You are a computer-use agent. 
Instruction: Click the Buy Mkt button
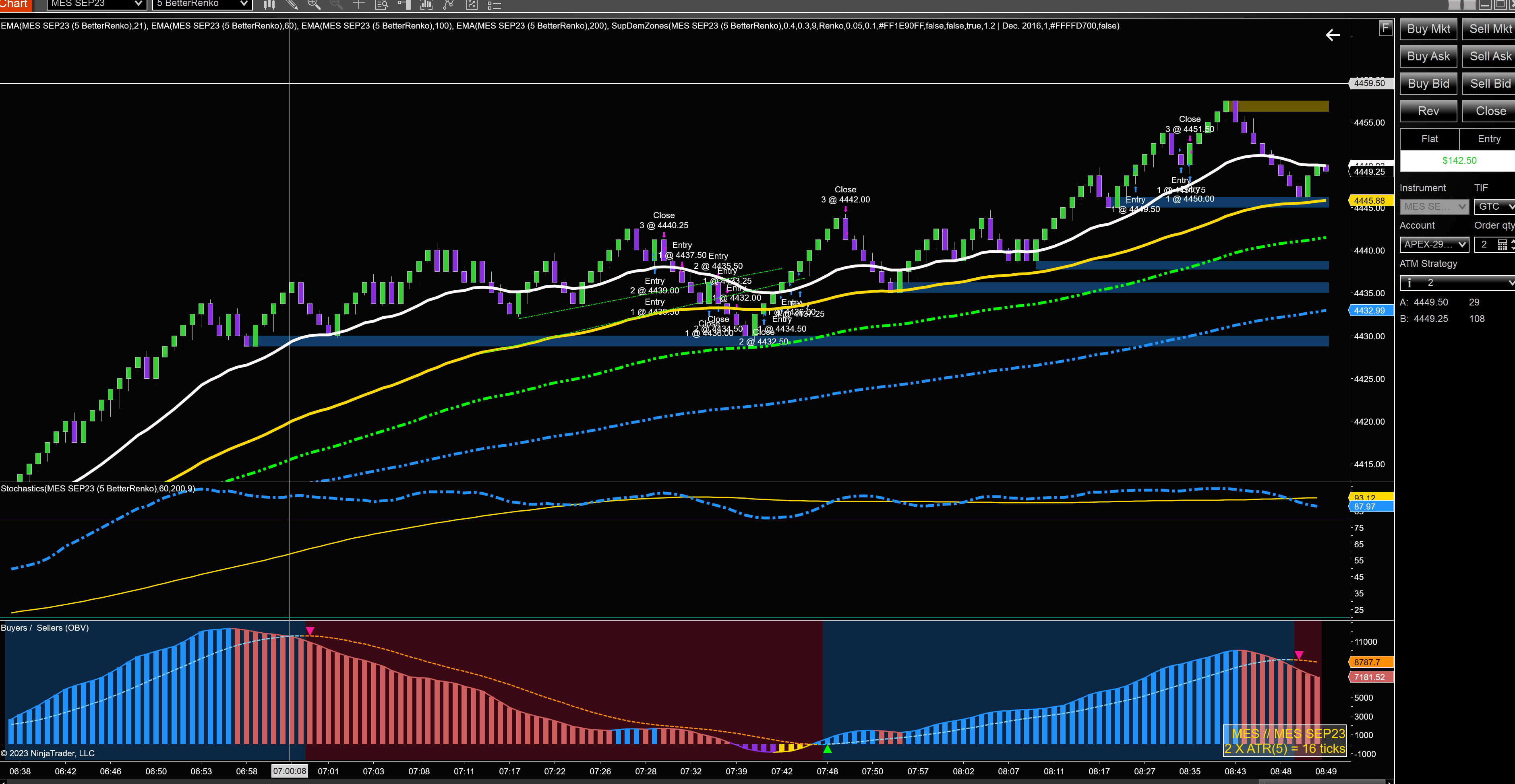coord(1428,29)
